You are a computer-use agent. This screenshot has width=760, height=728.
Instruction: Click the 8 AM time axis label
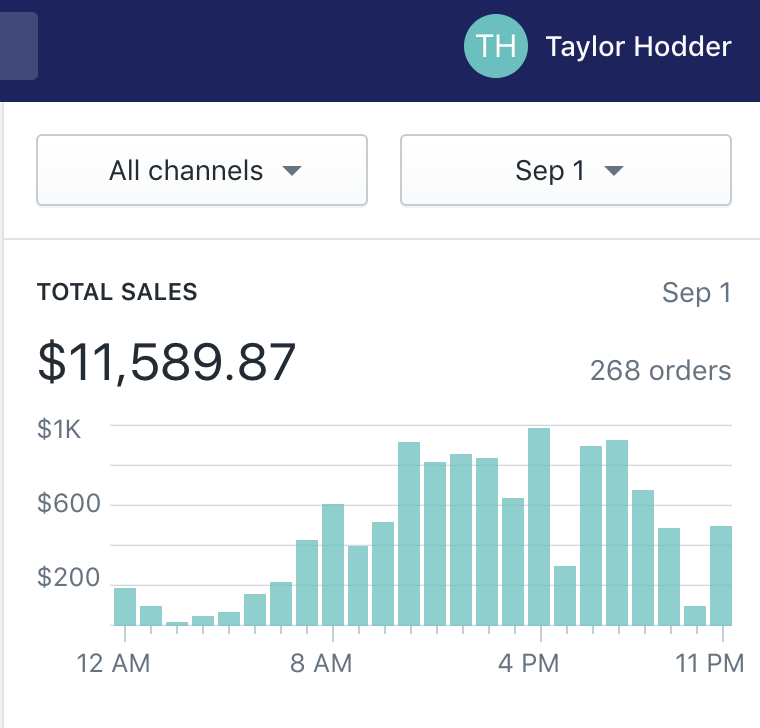pyautogui.click(x=318, y=663)
